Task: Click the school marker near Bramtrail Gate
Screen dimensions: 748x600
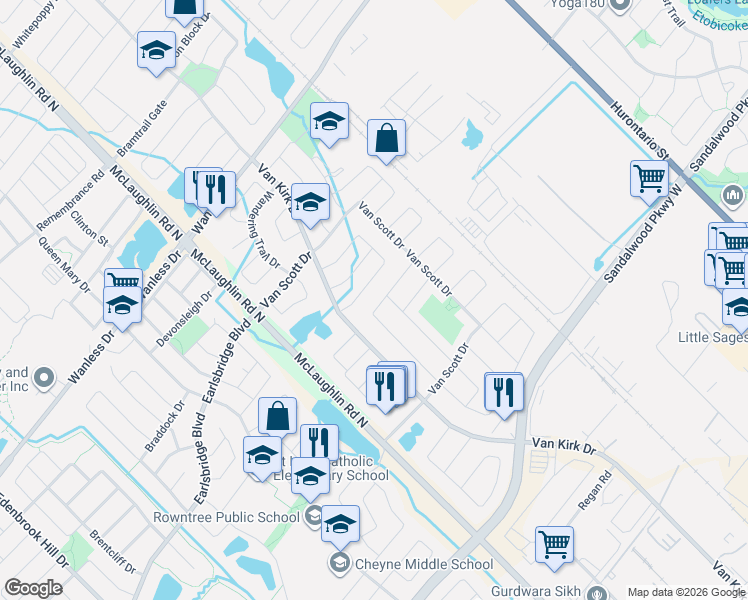Action: 156,52
